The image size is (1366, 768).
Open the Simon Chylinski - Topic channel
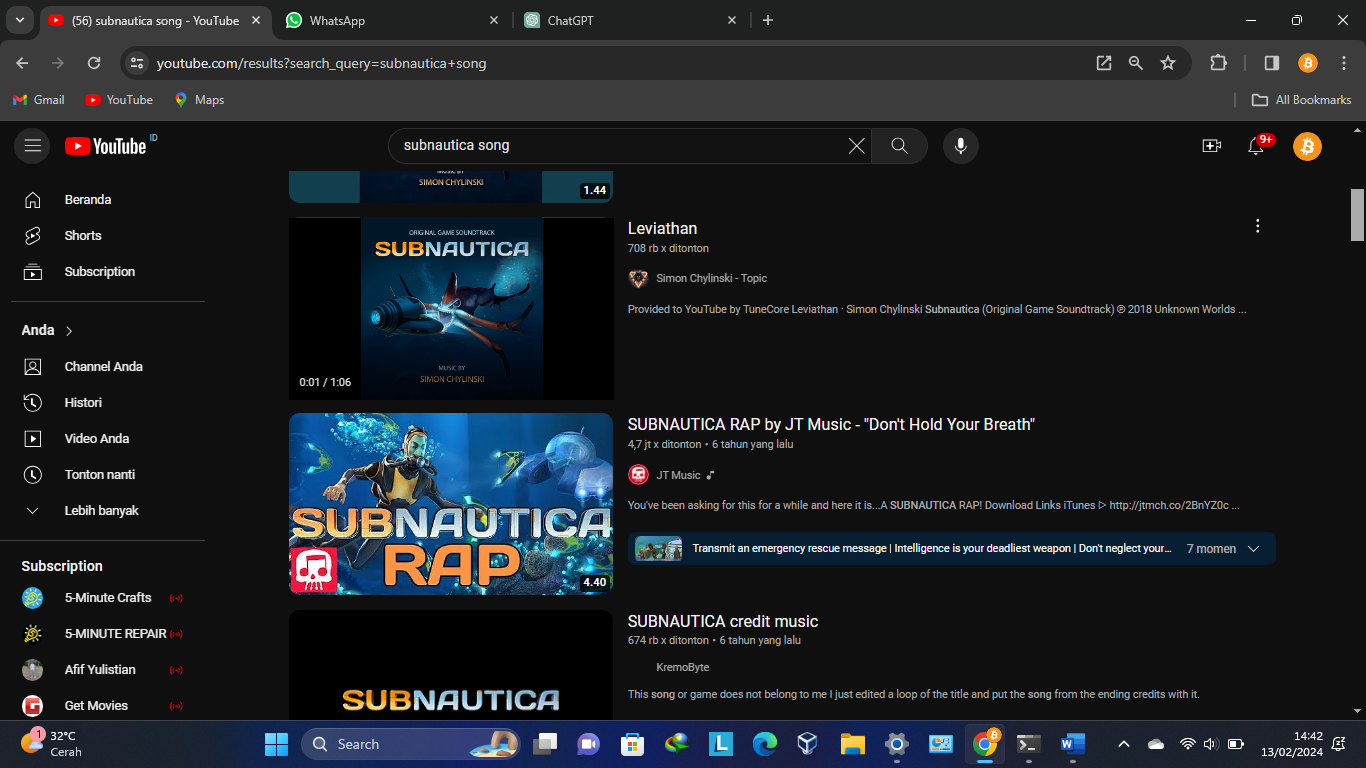click(711, 278)
